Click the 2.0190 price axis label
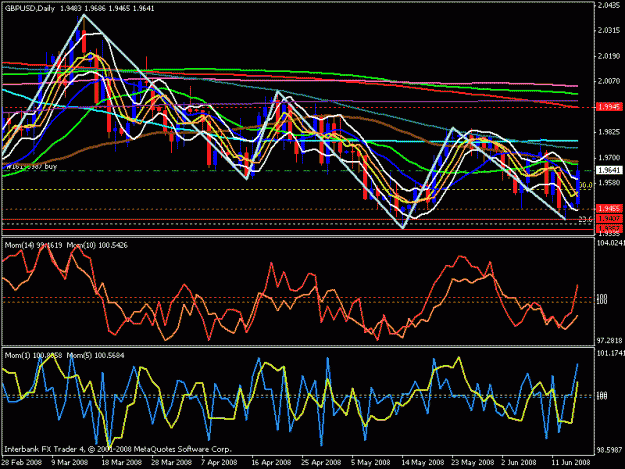This screenshot has width=625, height=469. (x=609, y=56)
